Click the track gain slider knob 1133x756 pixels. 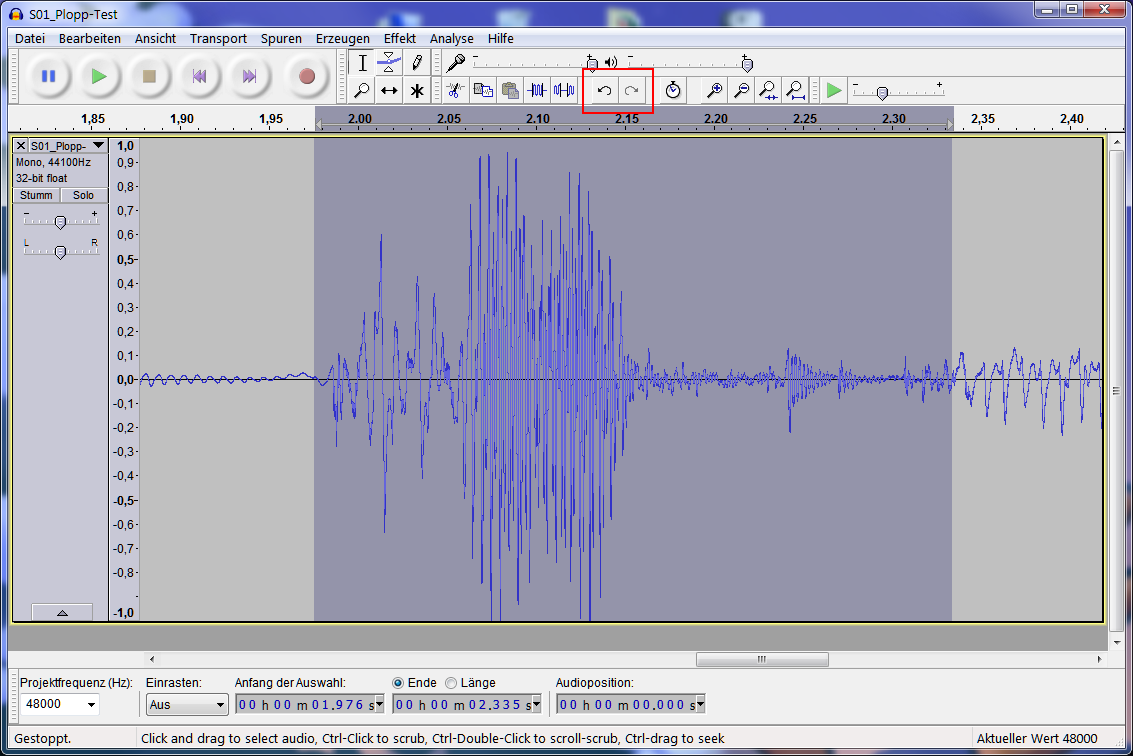click(x=61, y=222)
